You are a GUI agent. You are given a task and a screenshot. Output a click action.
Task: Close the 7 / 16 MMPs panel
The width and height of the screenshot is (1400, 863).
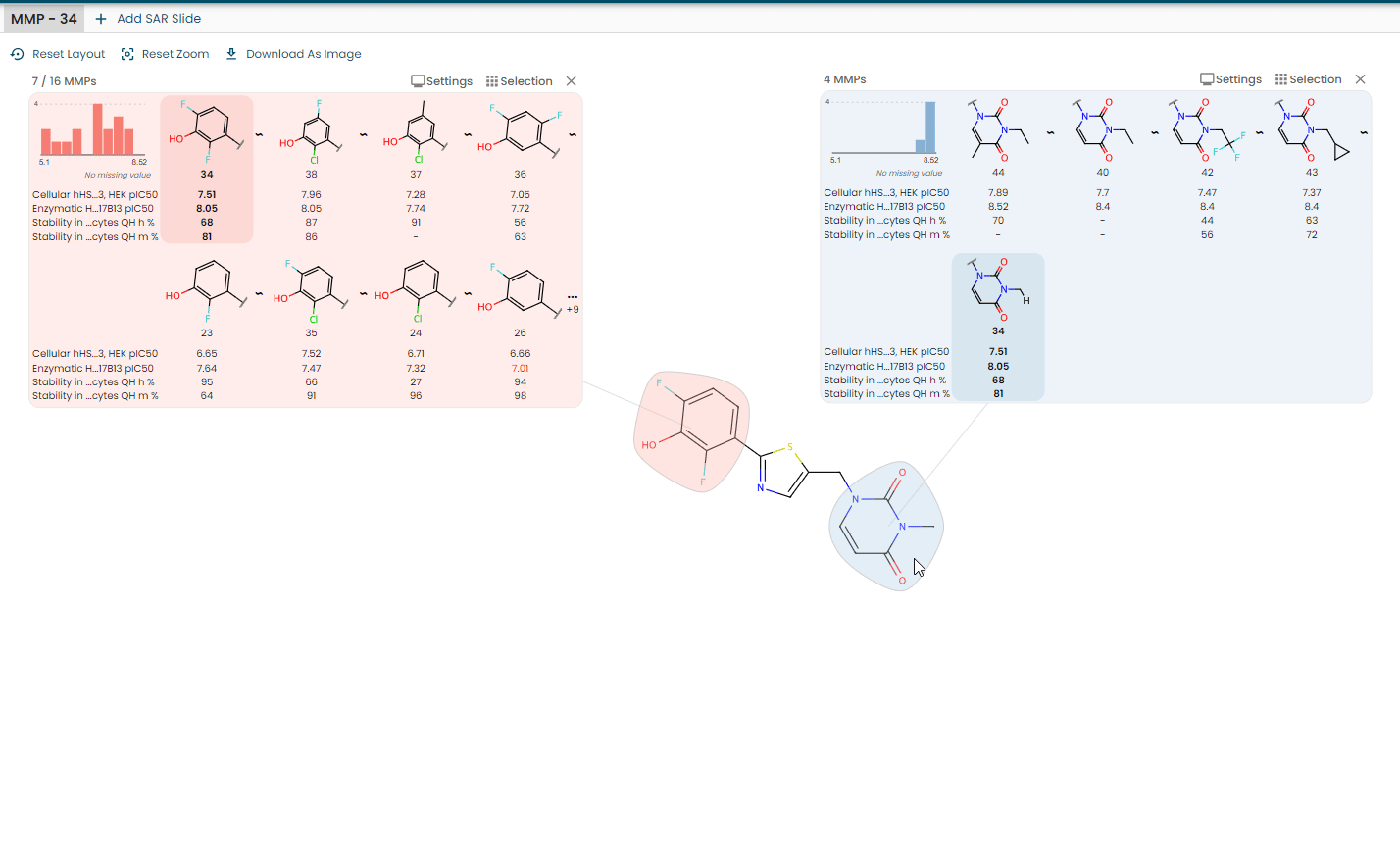pyautogui.click(x=572, y=81)
